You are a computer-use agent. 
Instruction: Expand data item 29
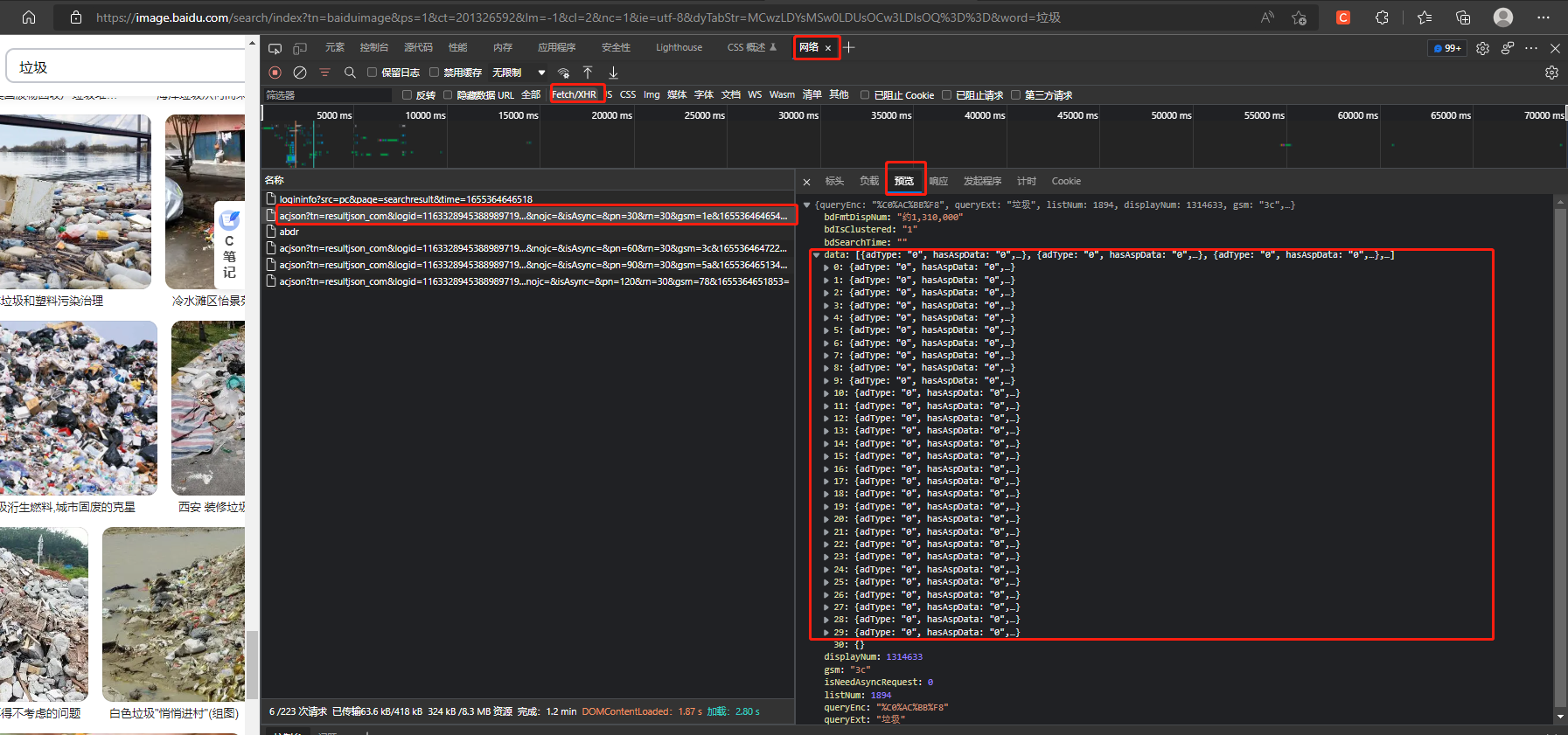[827, 633]
